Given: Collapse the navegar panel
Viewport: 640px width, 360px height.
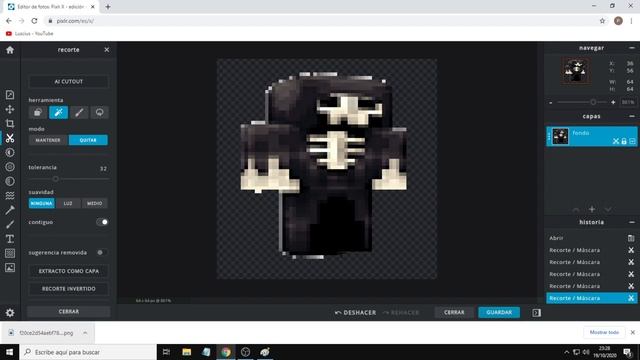Looking at the screenshot, I should pyautogui.click(x=632, y=48).
